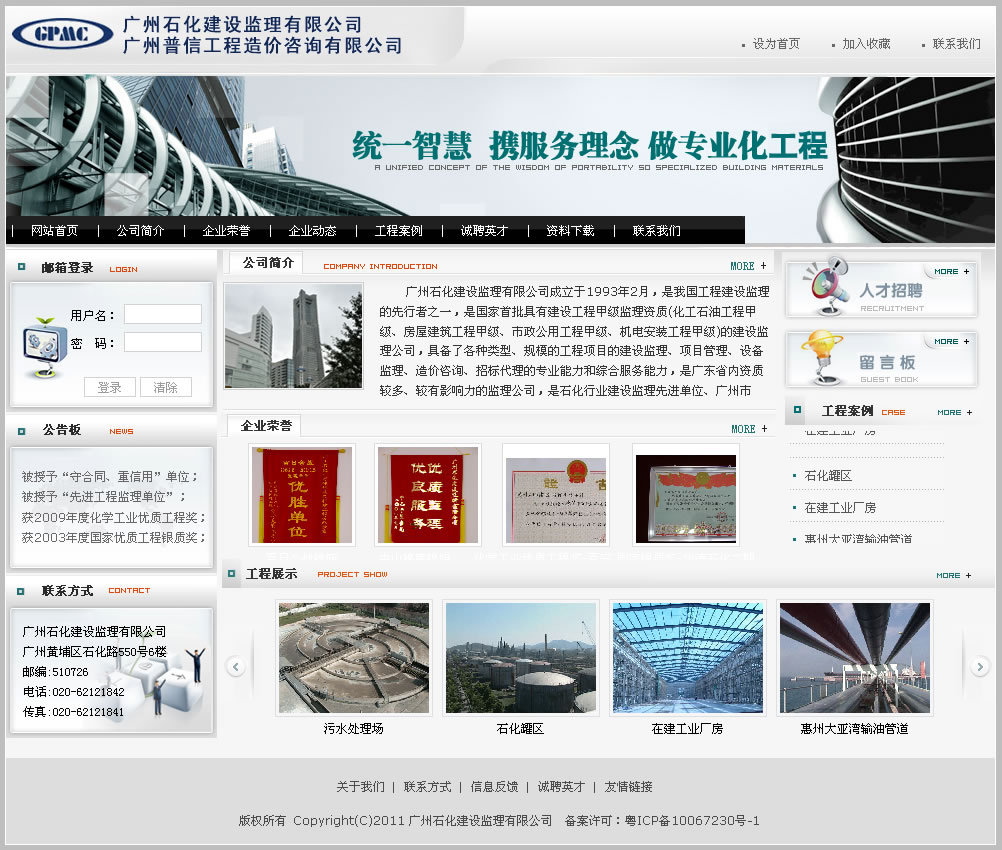This screenshot has width=1002, height=850.
Task: Click 石化罐区 caption under photo
Action: pyautogui.click(x=520, y=729)
